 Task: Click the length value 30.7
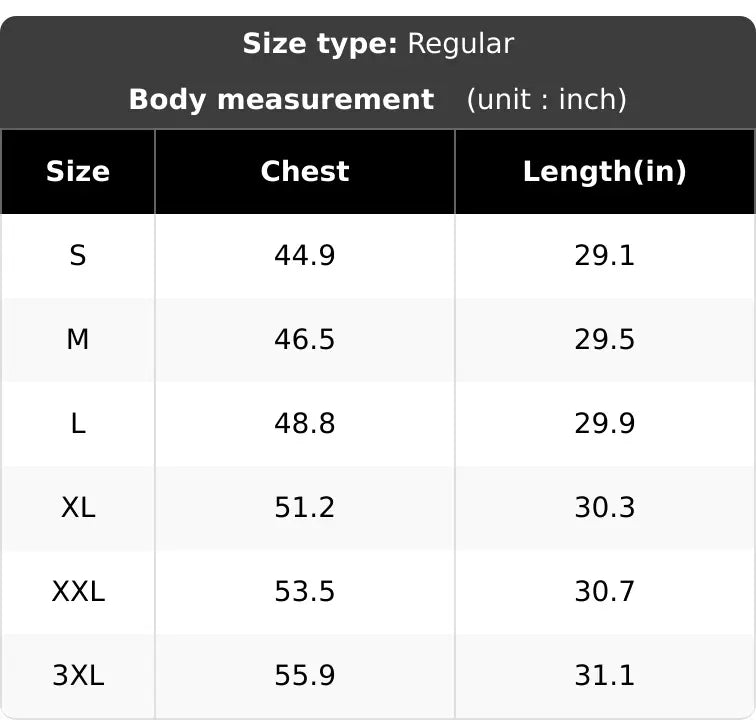click(x=605, y=591)
